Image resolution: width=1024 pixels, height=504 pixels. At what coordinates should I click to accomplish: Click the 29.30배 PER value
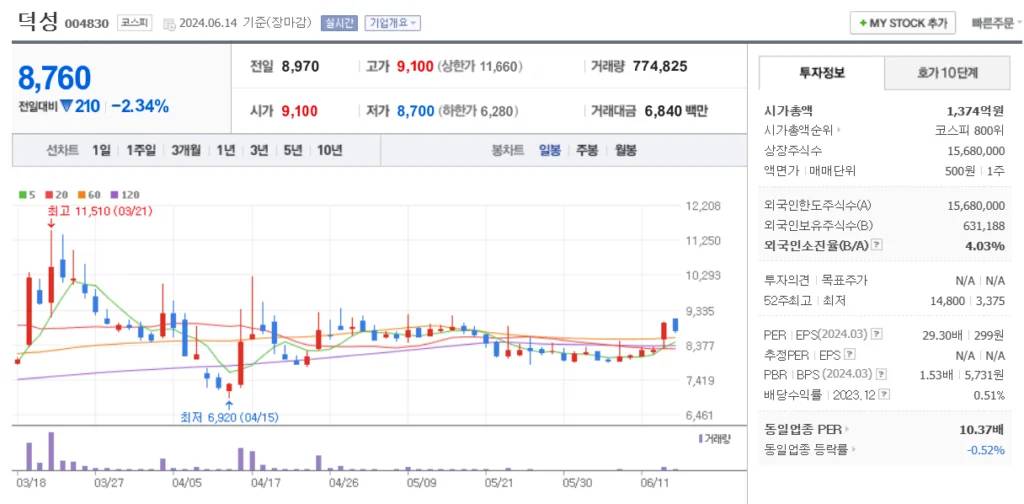point(944,335)
